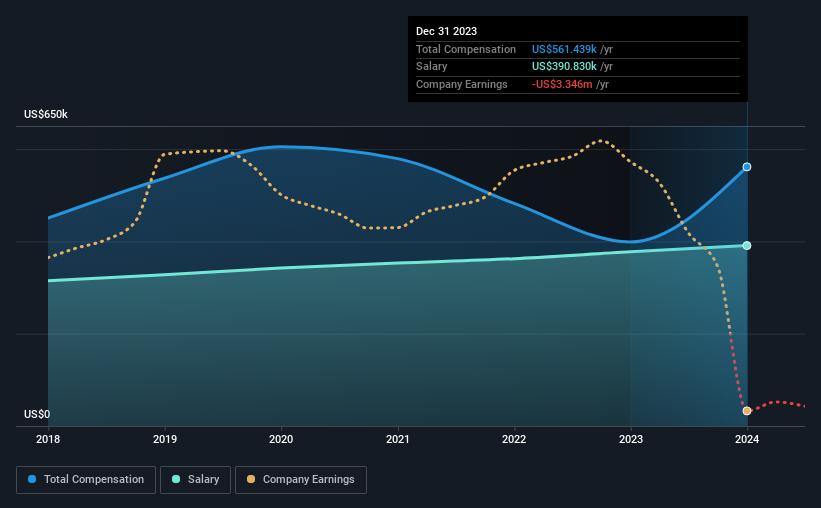
Task: Select the 2024 x-axis label
Action: pos(747,439)
